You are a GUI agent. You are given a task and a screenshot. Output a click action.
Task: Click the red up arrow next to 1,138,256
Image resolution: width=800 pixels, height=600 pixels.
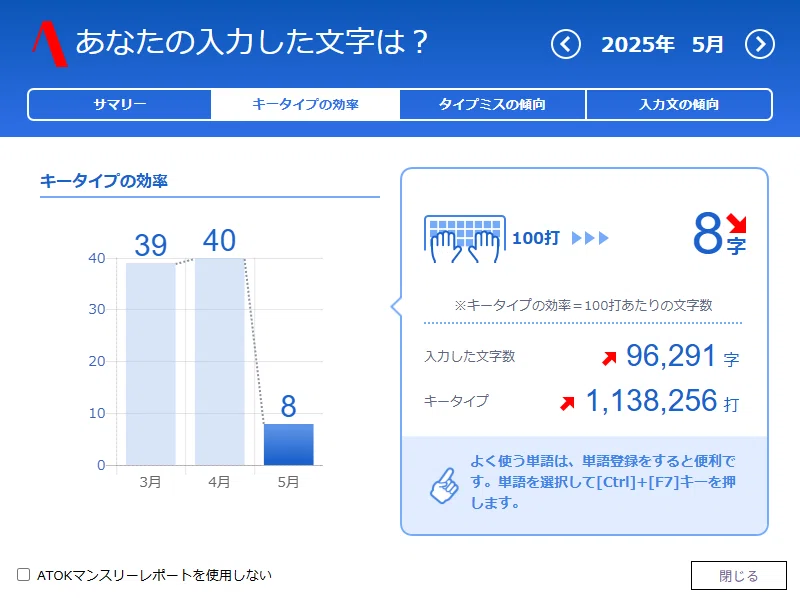[567, 403]
